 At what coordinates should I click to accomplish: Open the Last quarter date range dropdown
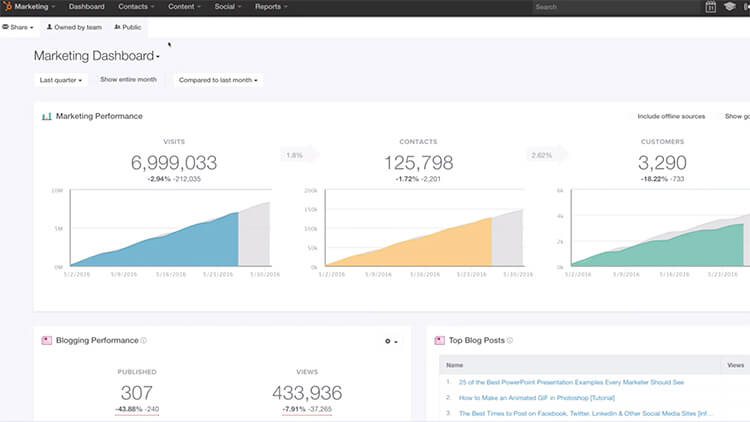pyautogui.click(x=61, y=80)
